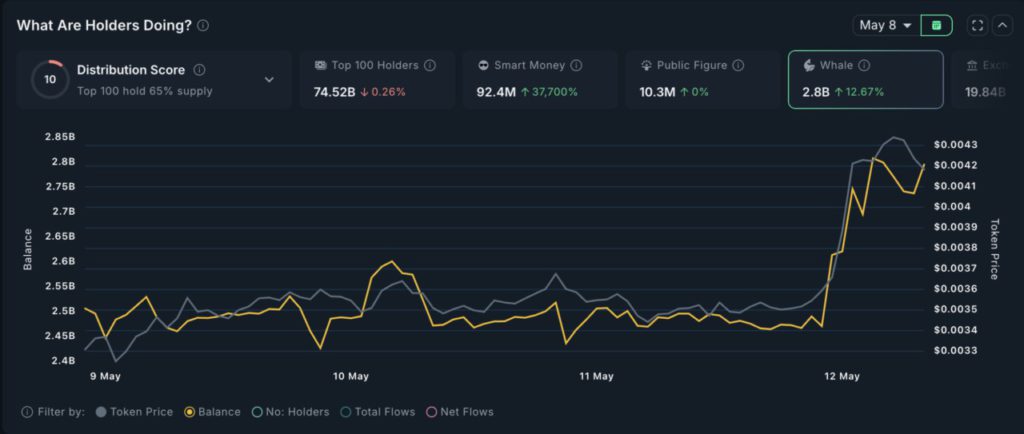Select the Whale tab

pyautogui.click(x=865, y=79)
